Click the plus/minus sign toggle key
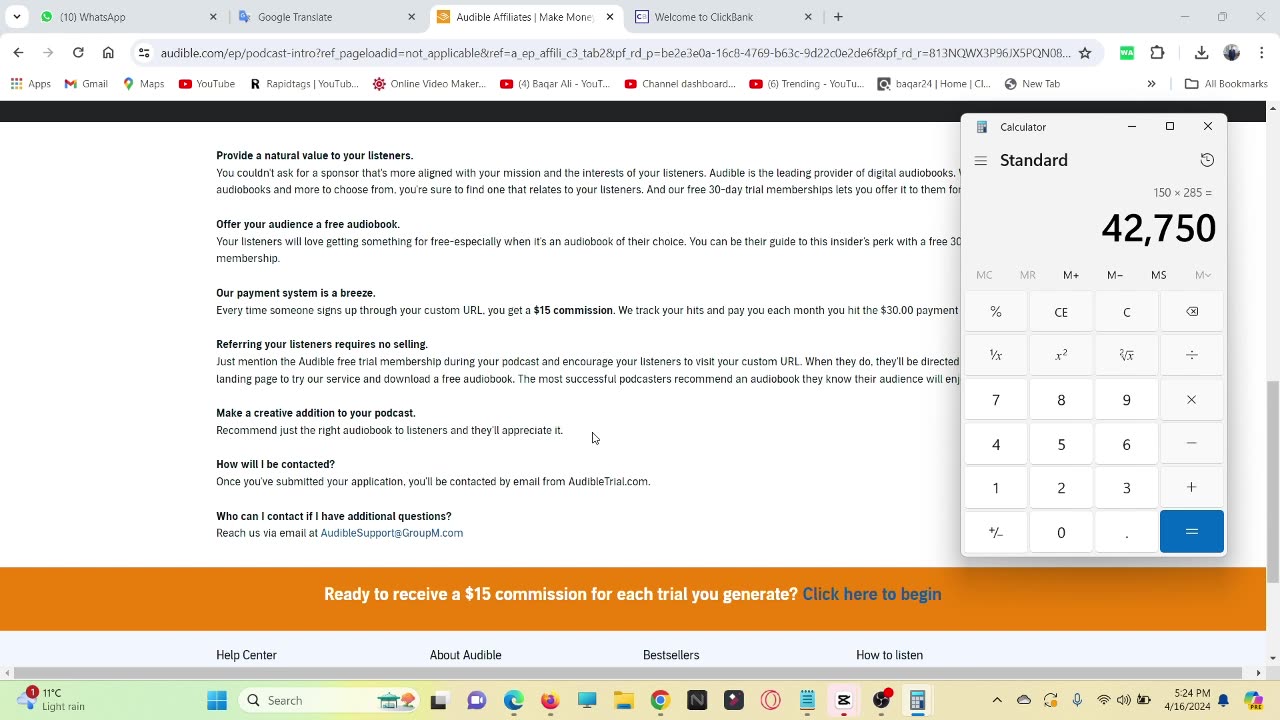The image size is (1280, 720). tap(996, 532)
